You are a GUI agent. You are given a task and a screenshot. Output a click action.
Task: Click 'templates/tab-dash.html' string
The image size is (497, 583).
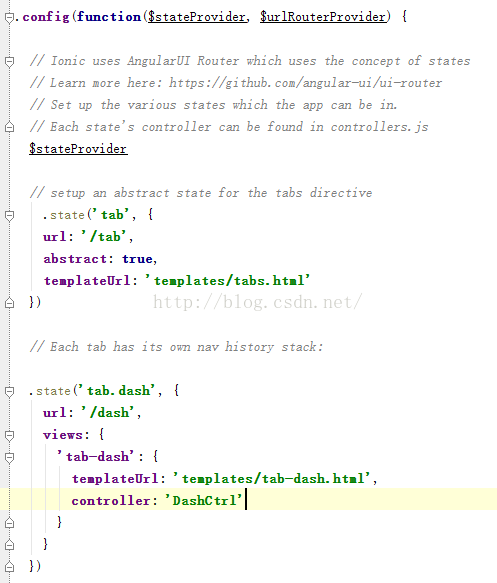[272, 478]
